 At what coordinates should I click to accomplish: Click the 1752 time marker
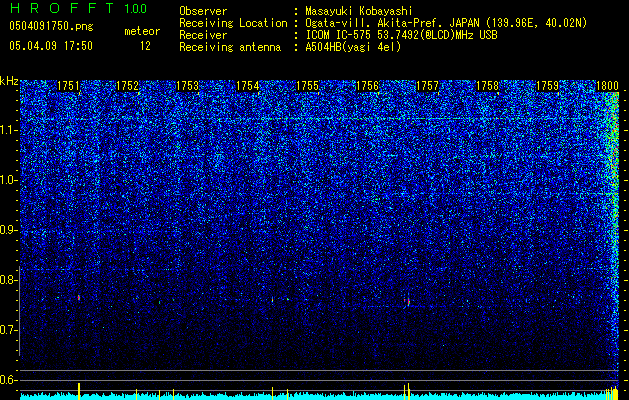coord(128,86)
